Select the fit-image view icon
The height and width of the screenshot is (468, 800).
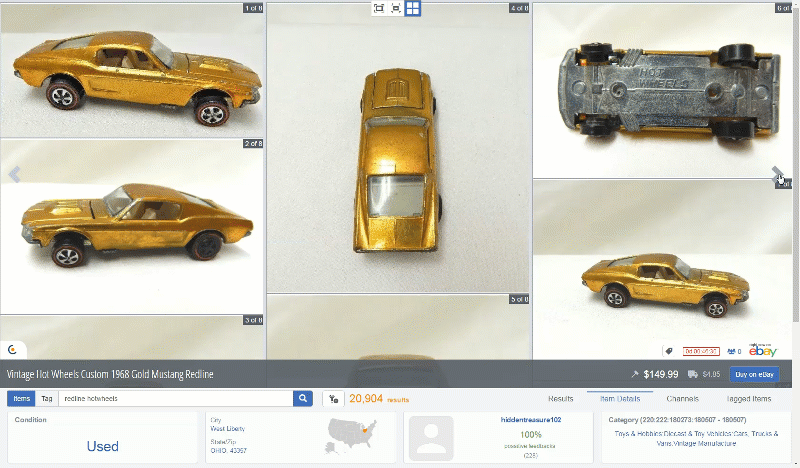tap(396, 8)
